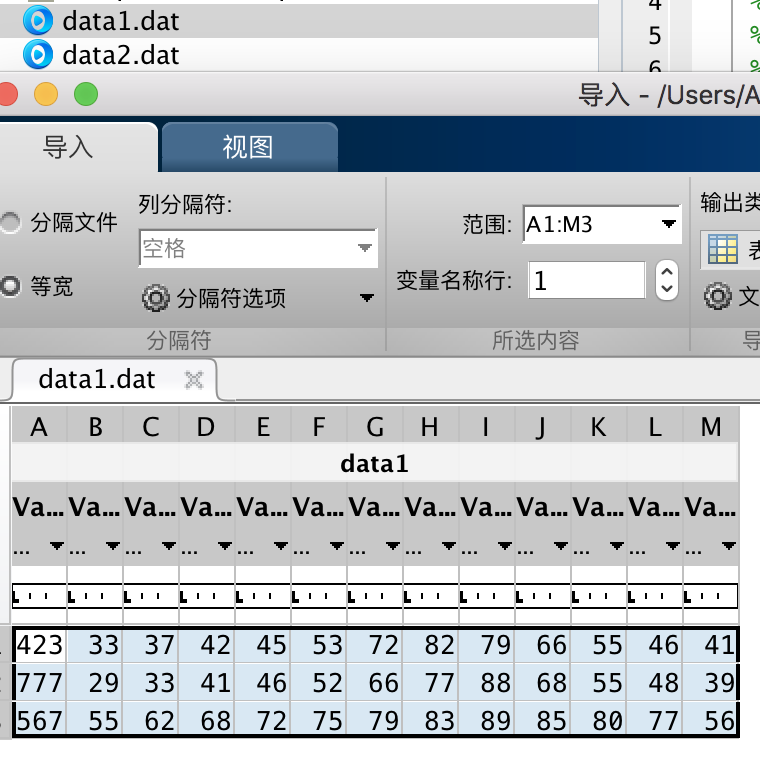Select cell 53 in column F
This screenshot has height=774, width=760.
pyautogui.click(x=319, y=645)
